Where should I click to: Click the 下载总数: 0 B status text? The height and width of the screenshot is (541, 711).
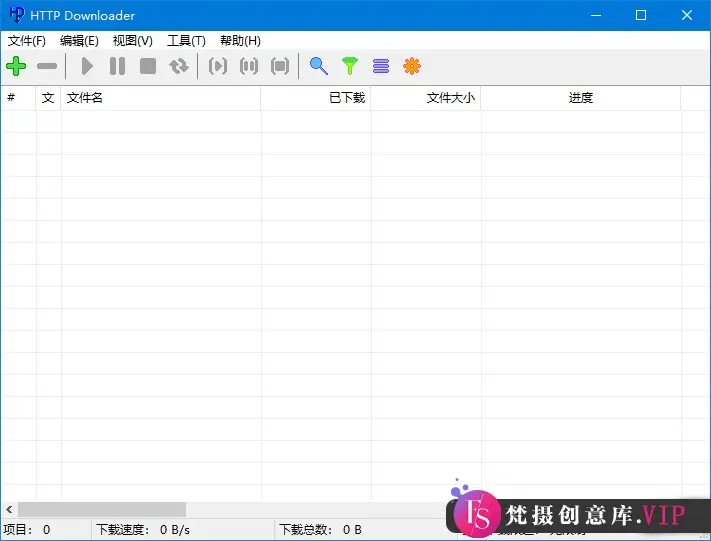tap(320, 530)
